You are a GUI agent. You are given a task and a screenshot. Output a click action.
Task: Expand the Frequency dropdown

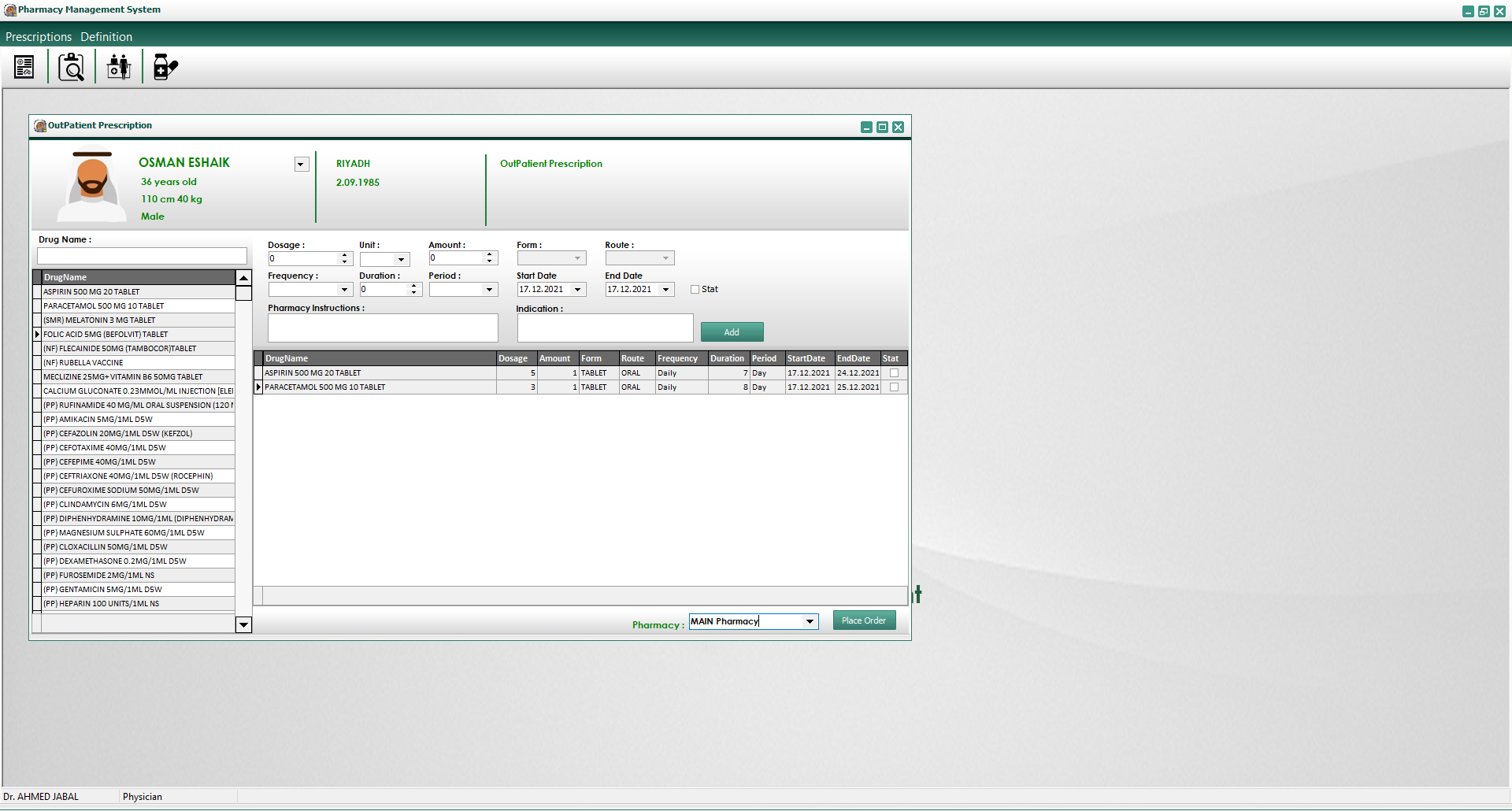344,289
